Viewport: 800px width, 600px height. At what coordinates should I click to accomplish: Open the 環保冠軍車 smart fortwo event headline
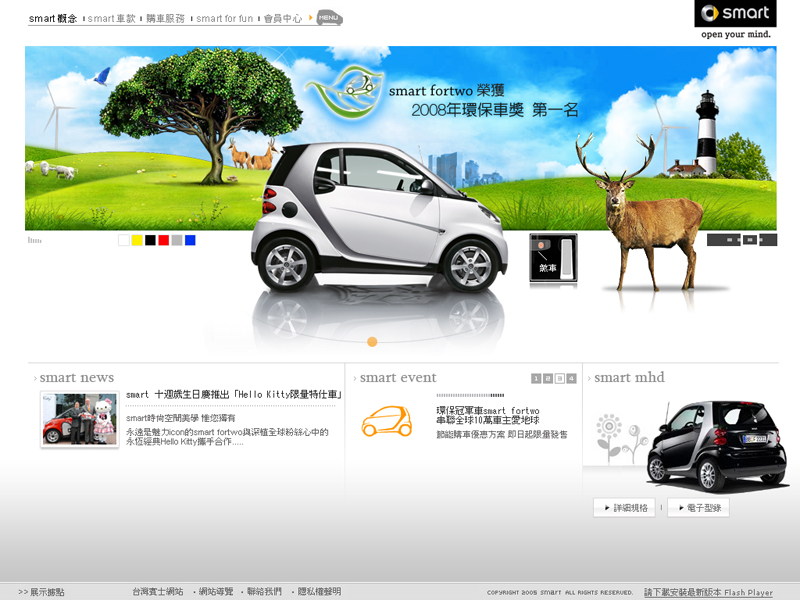(x=488, y=415)
